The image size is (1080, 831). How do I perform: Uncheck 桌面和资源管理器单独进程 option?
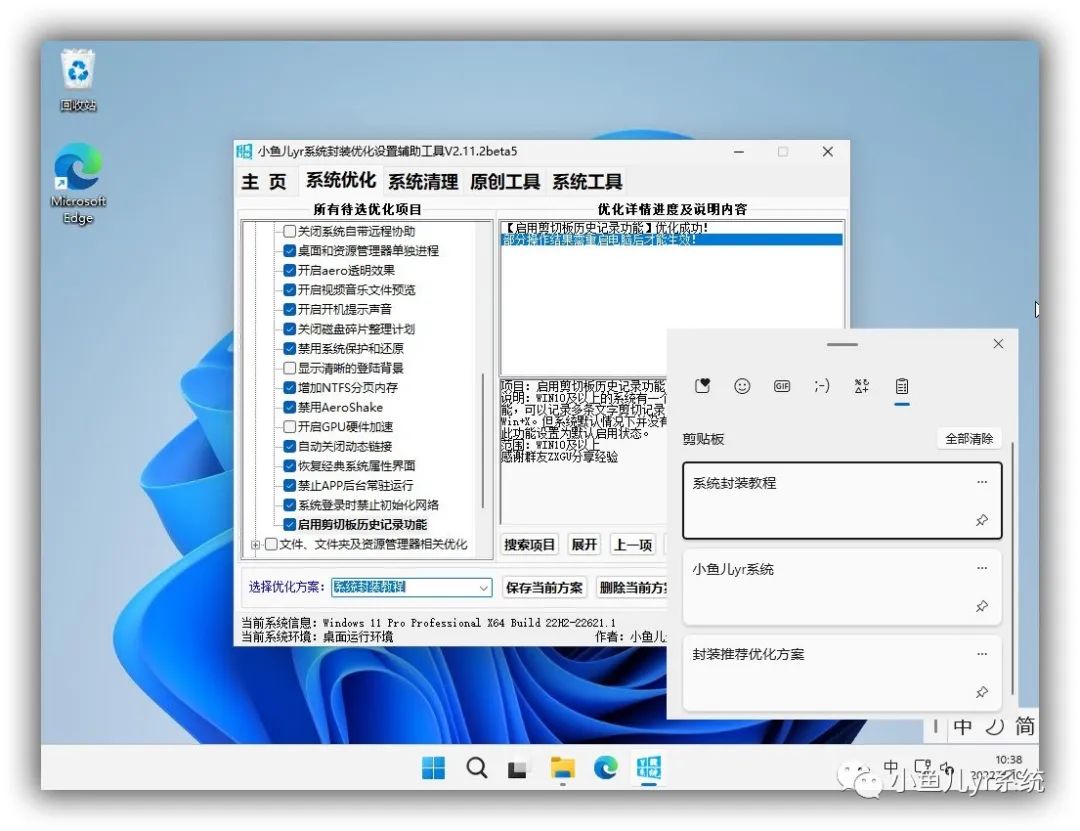click(290, 251)
